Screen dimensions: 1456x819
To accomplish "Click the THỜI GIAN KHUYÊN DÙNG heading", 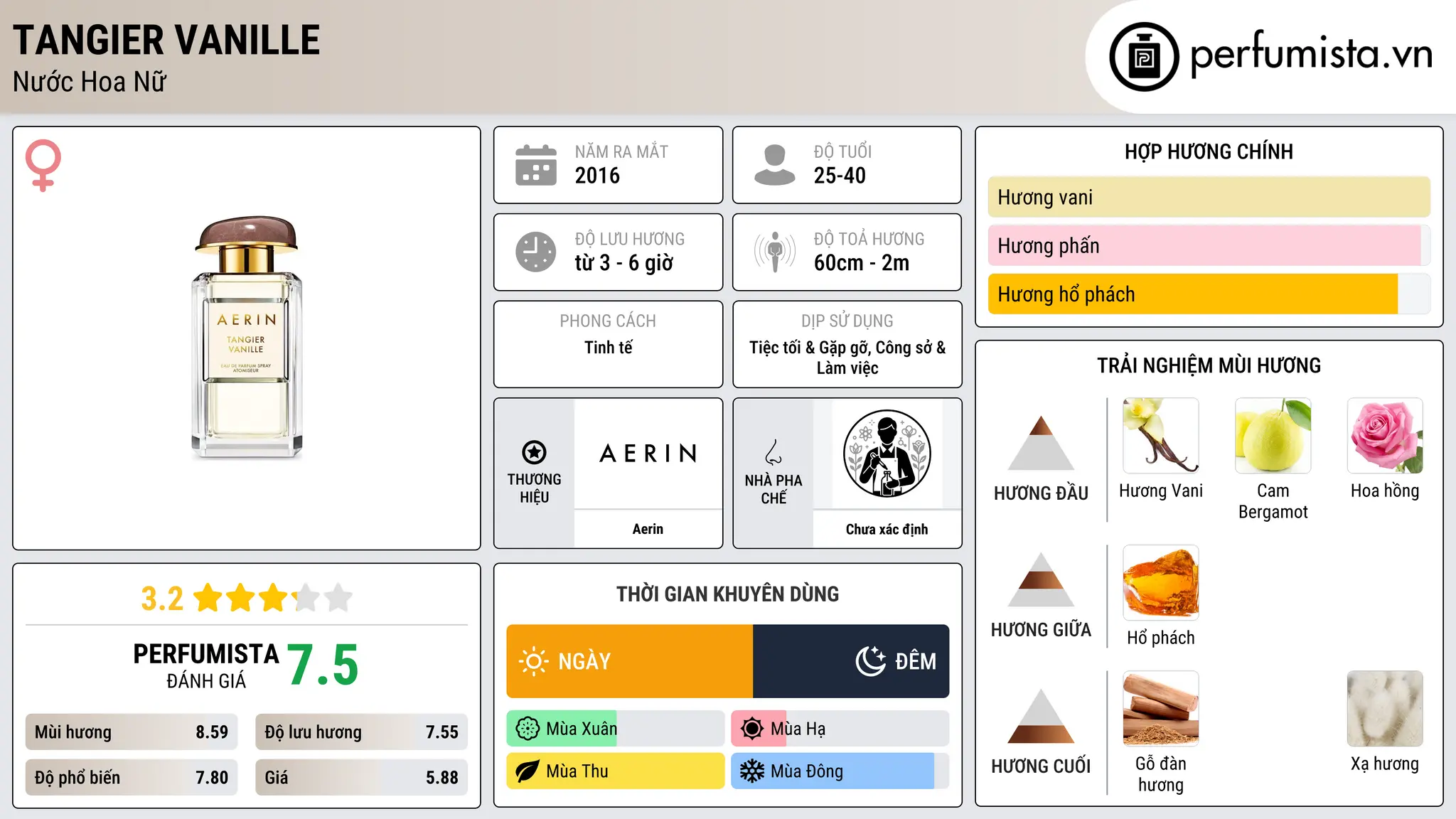I will click(727, 594).
